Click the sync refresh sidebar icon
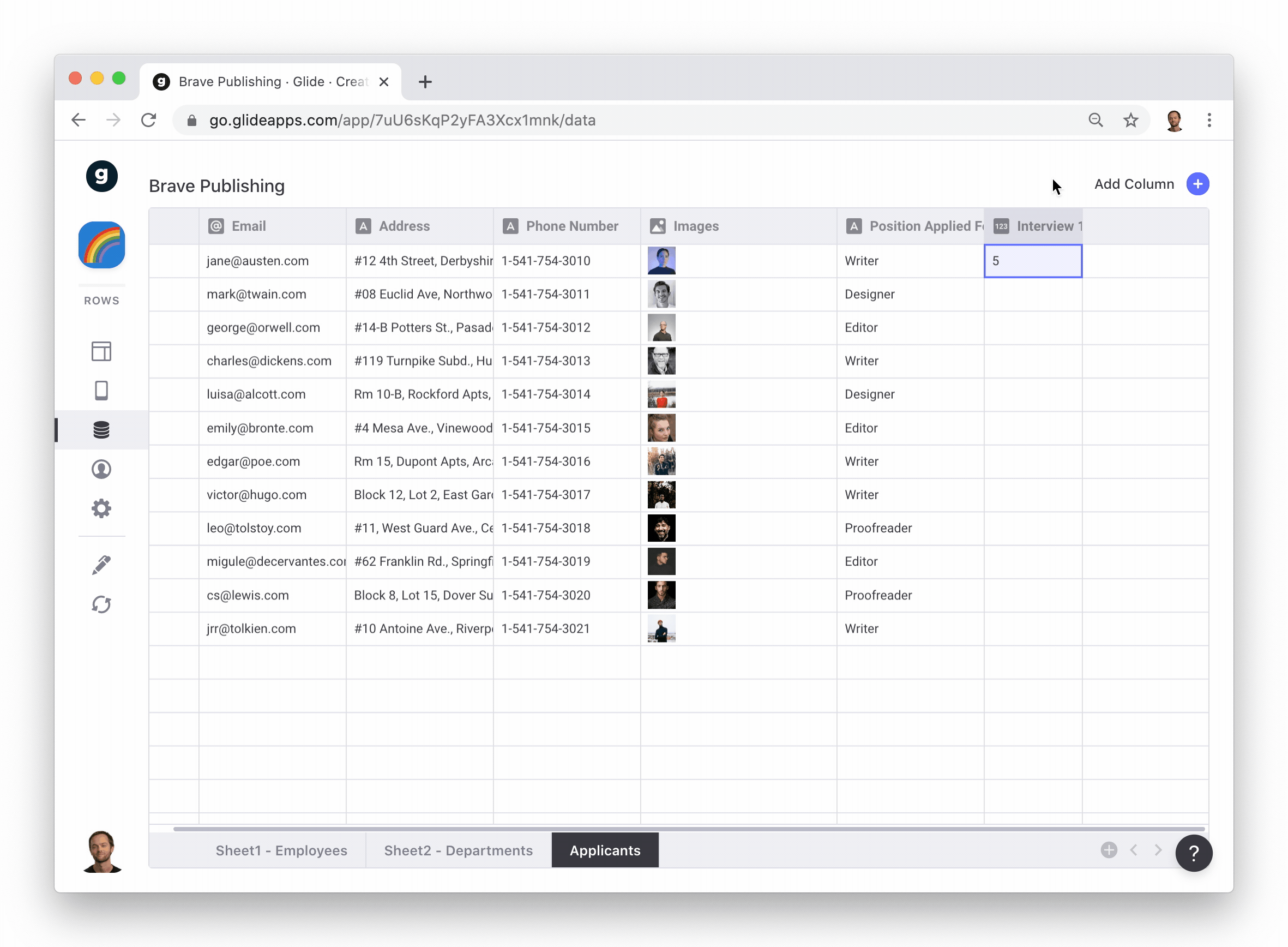 click(x=101, y=604)
